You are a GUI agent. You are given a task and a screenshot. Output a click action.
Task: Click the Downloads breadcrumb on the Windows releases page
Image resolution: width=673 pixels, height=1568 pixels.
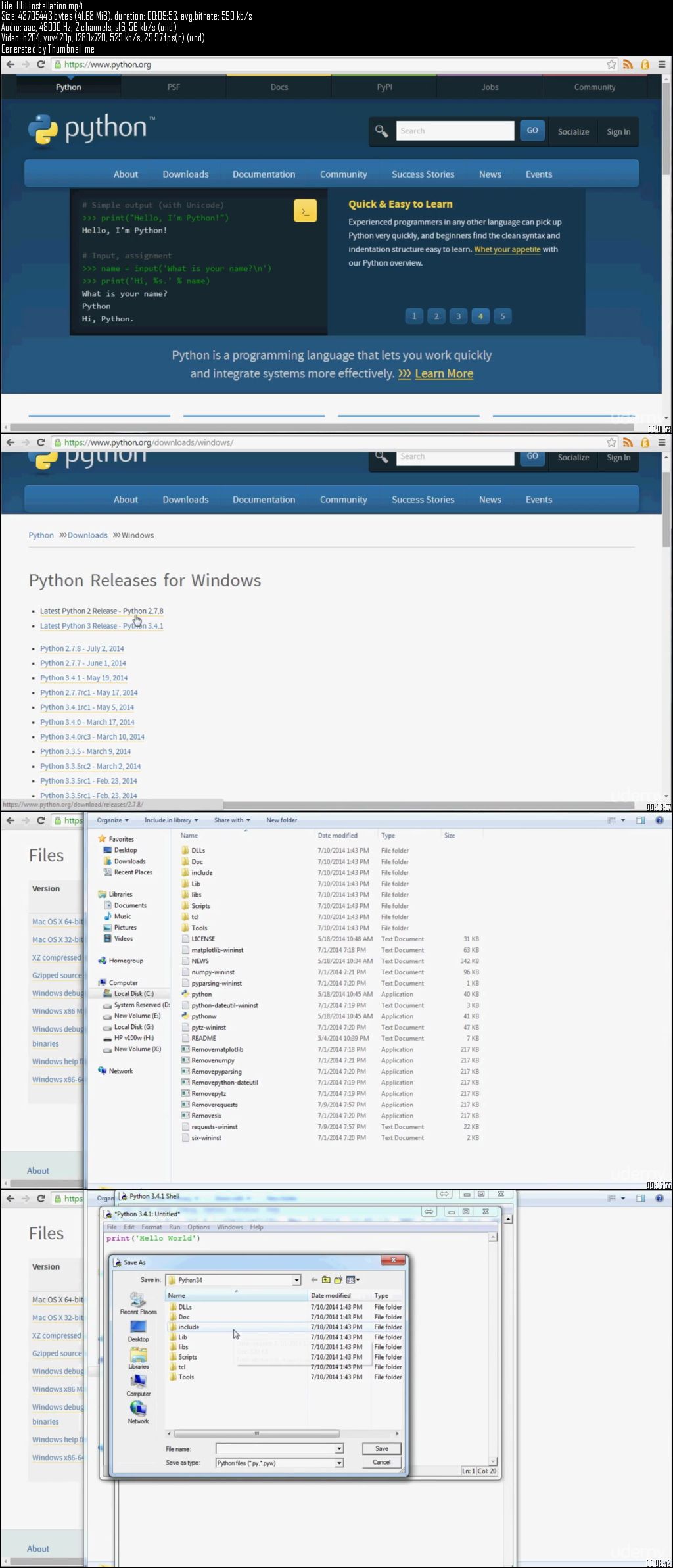click(87, 535)
